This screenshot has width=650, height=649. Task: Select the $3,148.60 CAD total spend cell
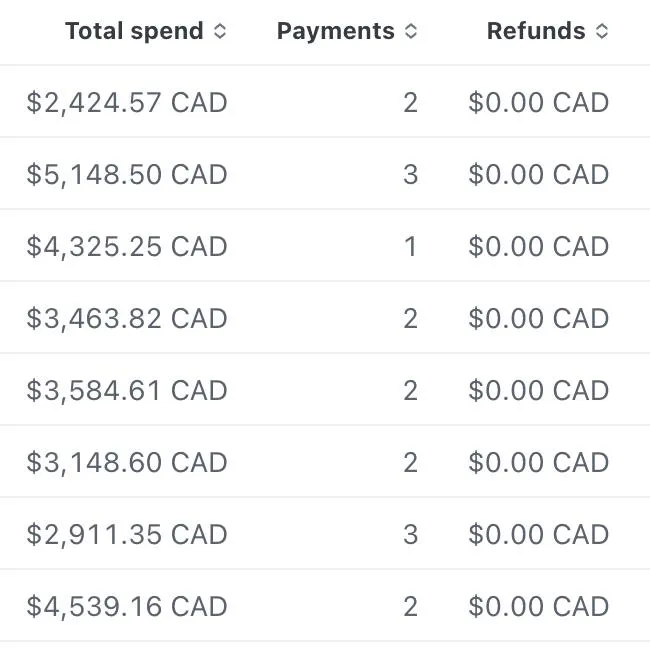click(127, 462)
